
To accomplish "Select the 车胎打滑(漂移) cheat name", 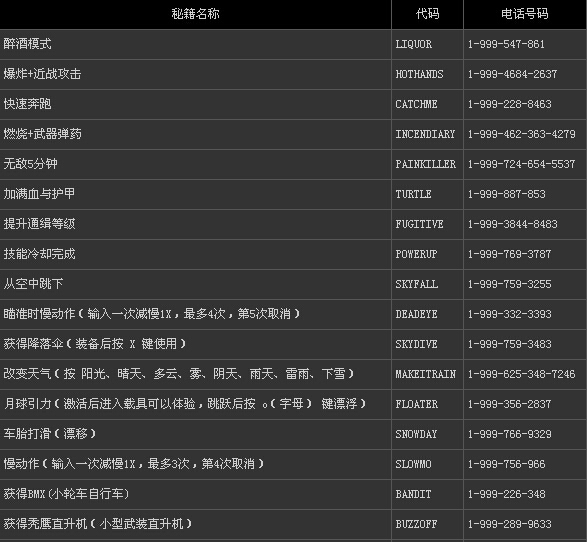I will pos(50,433).
